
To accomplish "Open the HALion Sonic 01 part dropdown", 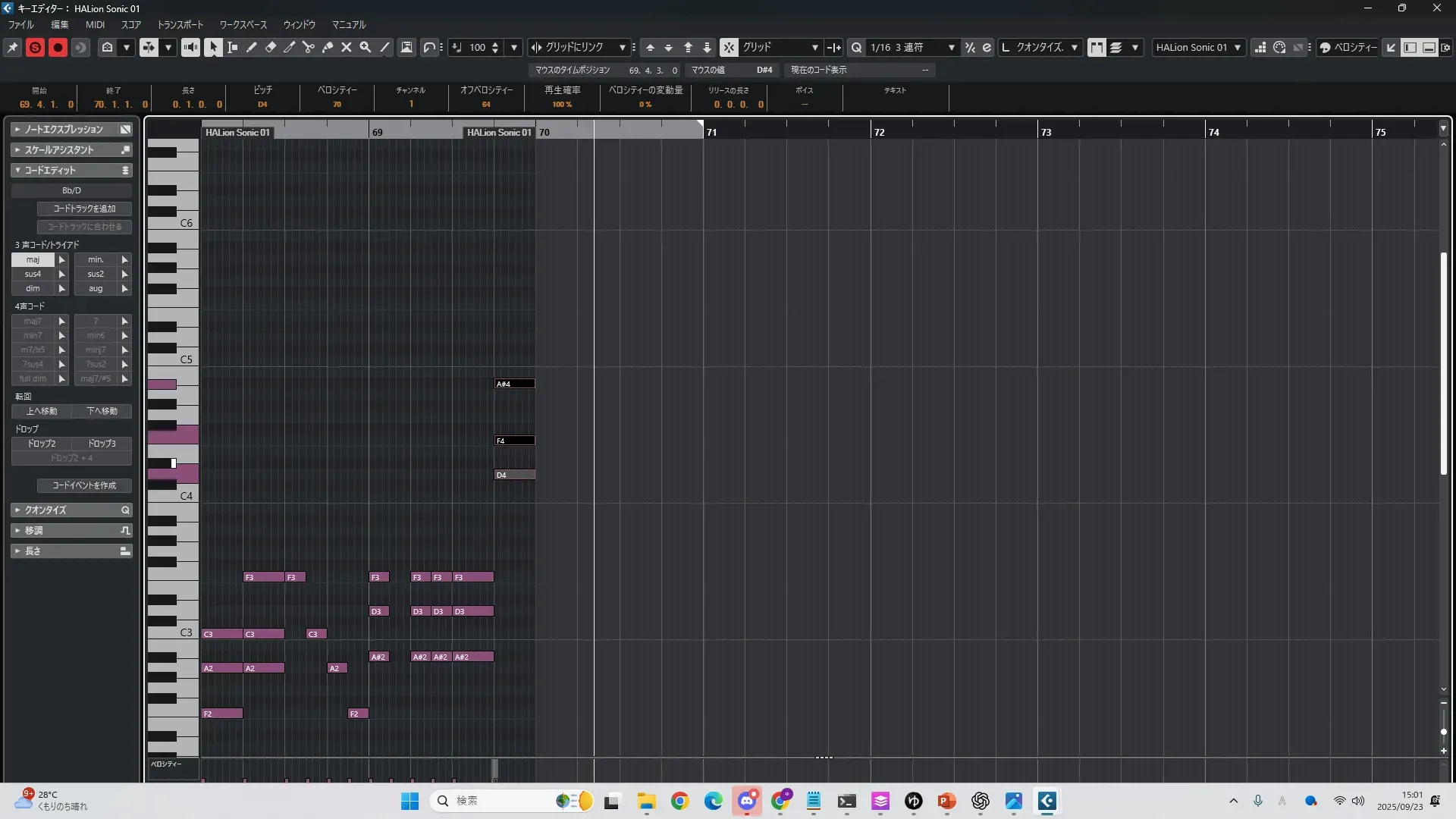I will tap(1237, 47).
